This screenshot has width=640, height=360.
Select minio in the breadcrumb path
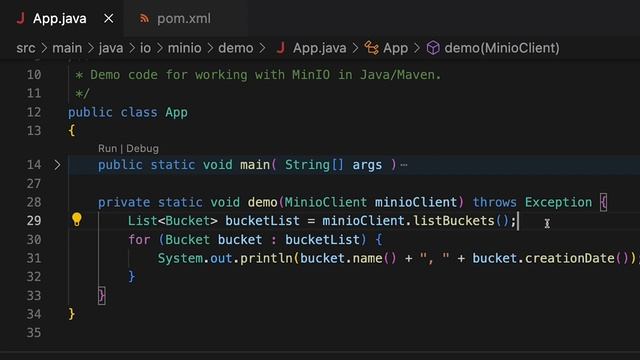(x=184, y=48)
